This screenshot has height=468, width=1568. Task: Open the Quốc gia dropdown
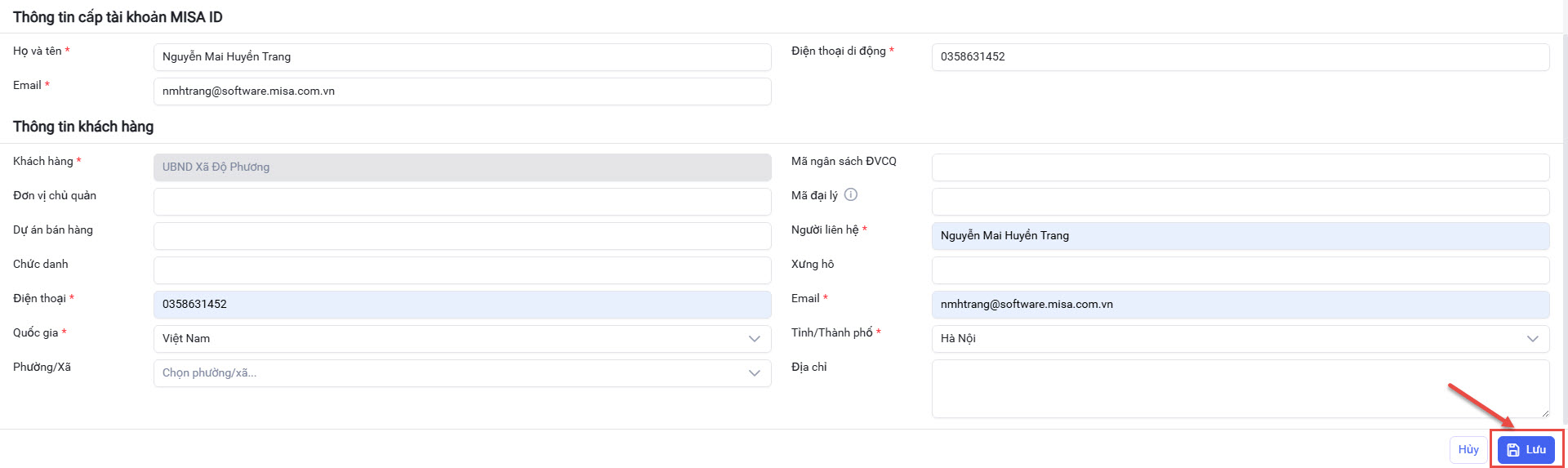click(462, 339)
